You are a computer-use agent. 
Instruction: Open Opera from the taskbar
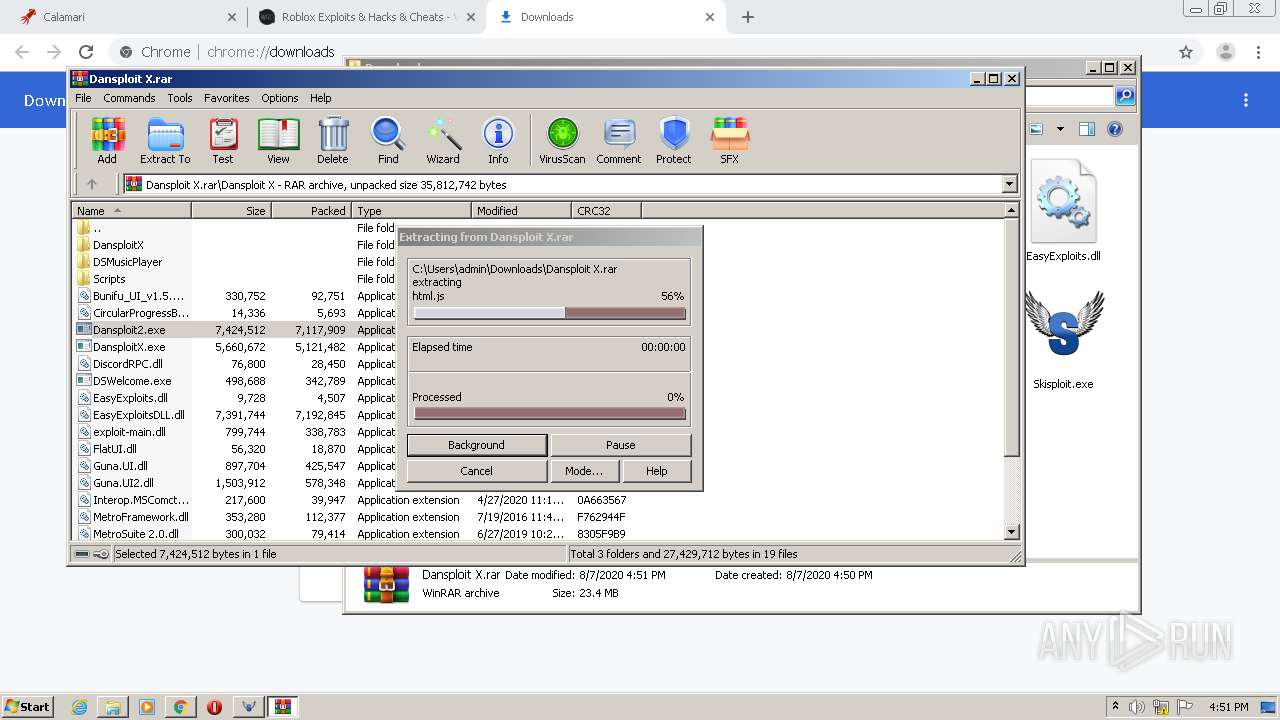point(214,707)
